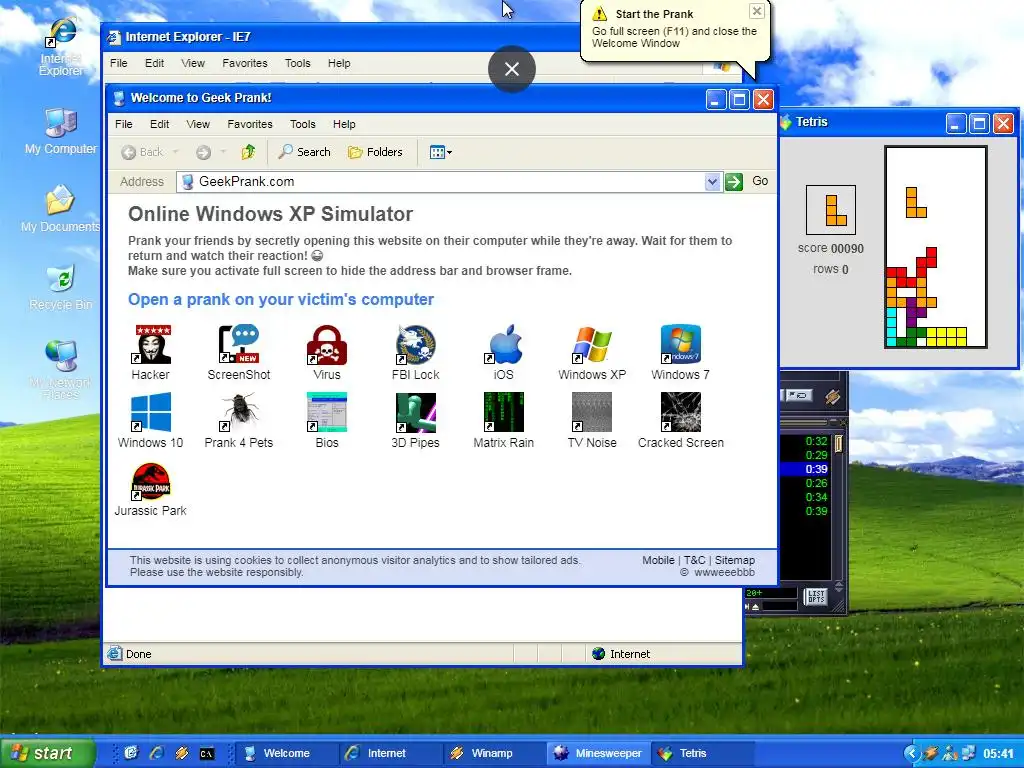Click the green Go arrow button
Image resolution: width=1024 pixels, height=768 pixels.
733,182
